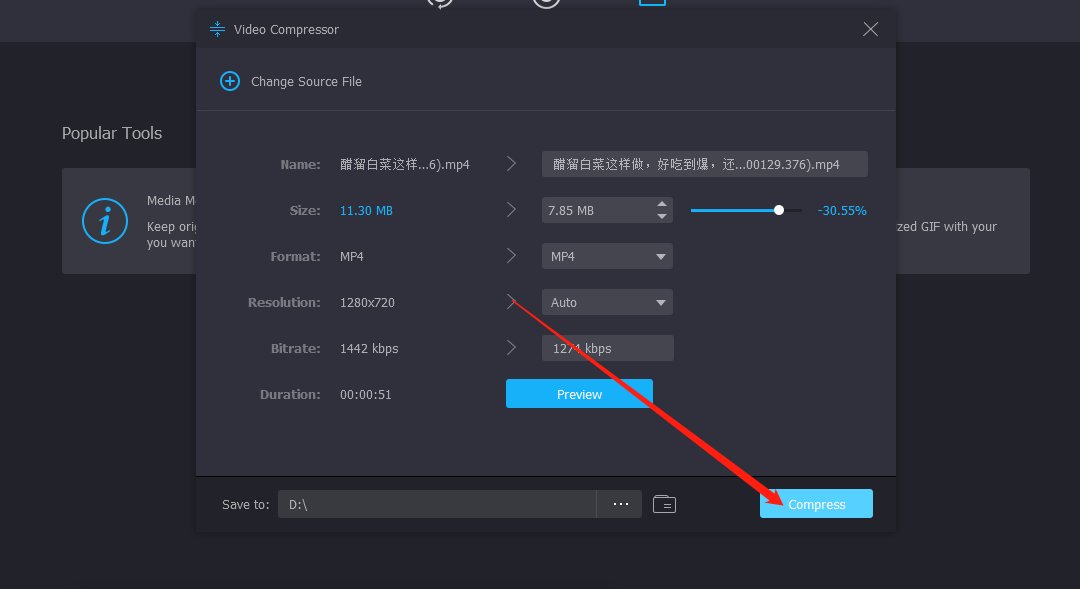
Task: Click the Save to path field showing D:\
Action: [x=437, y=504]
